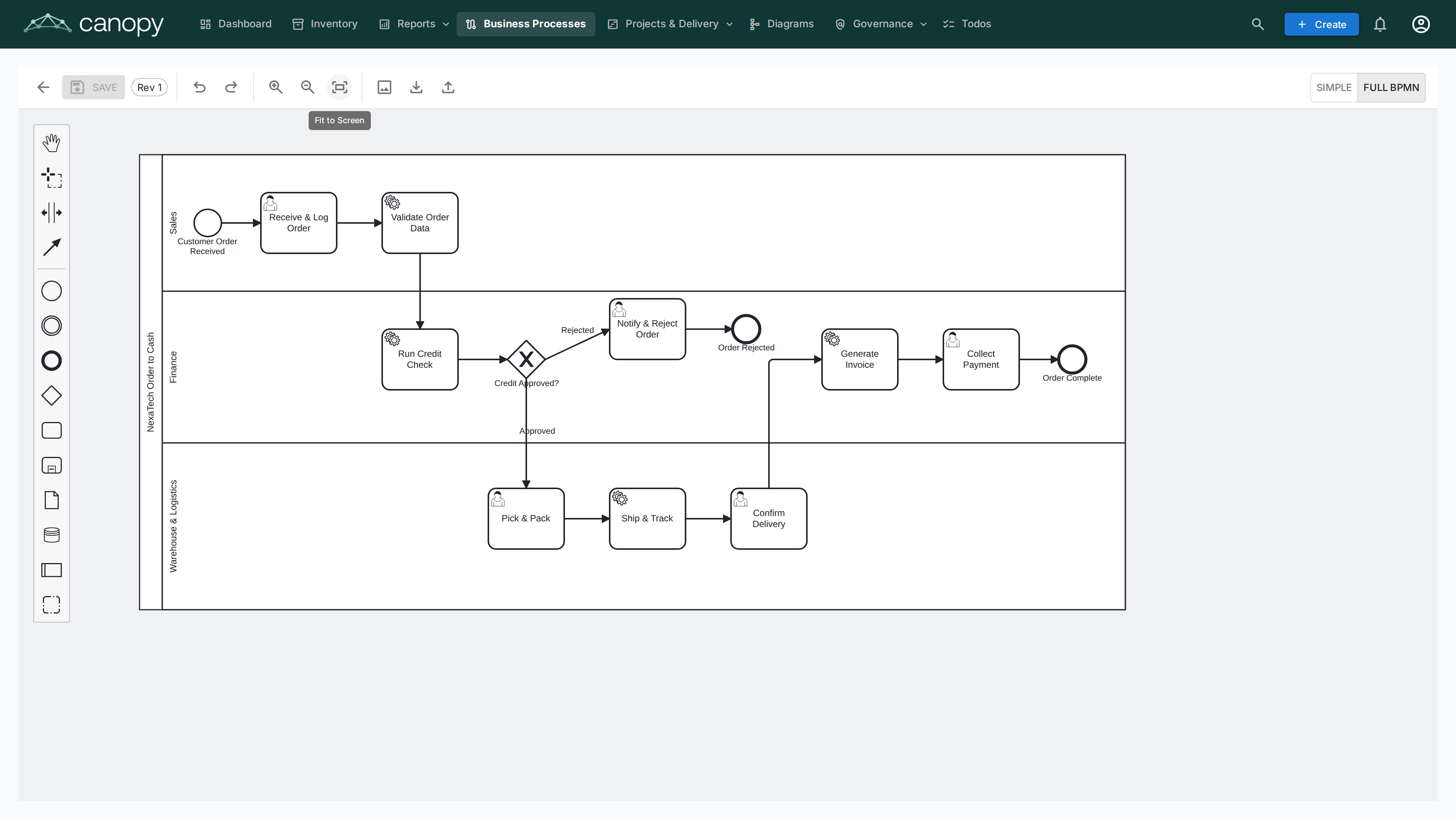Open notifications bell
Image resolution: width=1456 pixels, height=819 pixels.
[1380, 24]
